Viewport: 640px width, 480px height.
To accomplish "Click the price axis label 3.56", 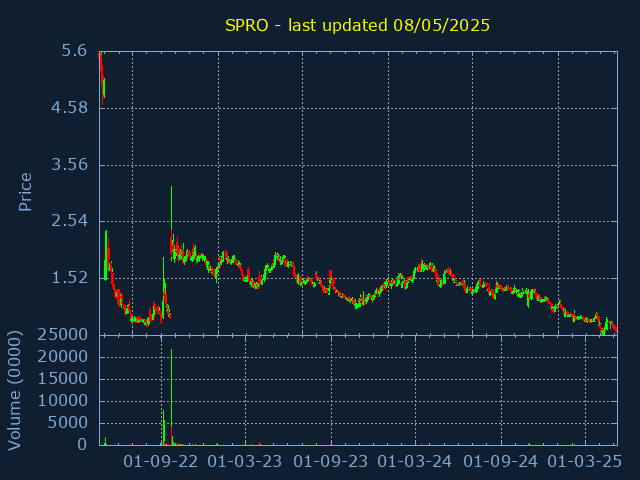I will click(69, 164).
